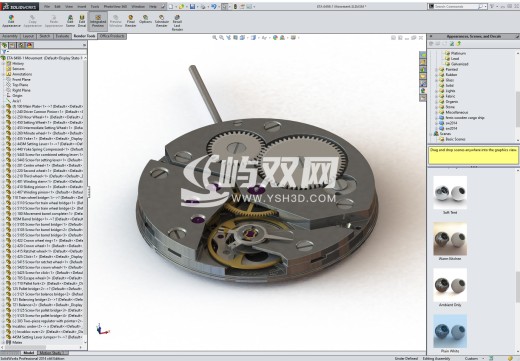Select the Soft Tent scene thumbnail
520x361 pixels.
point(450,193)
